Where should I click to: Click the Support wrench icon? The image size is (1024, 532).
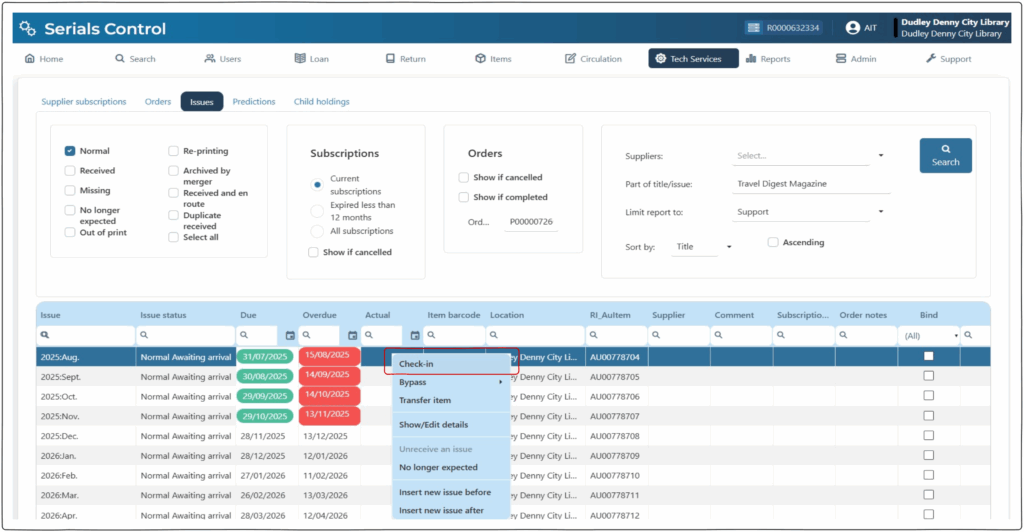[931, 59]
